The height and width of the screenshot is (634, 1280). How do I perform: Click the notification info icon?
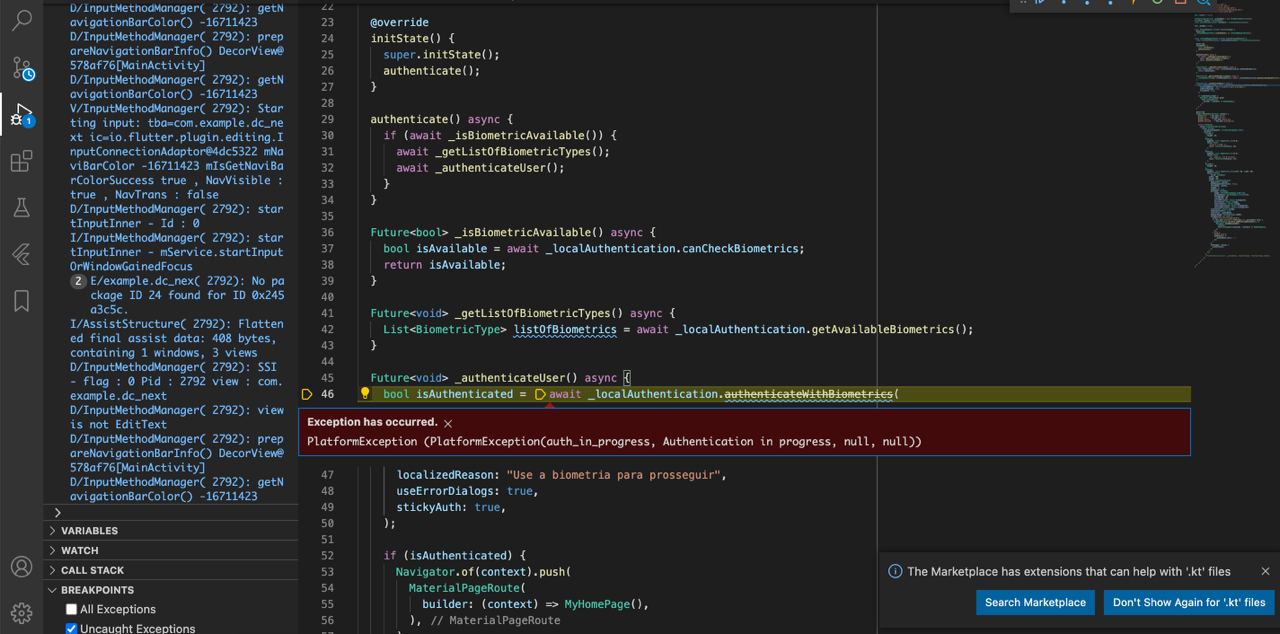[x=895, y=571]
